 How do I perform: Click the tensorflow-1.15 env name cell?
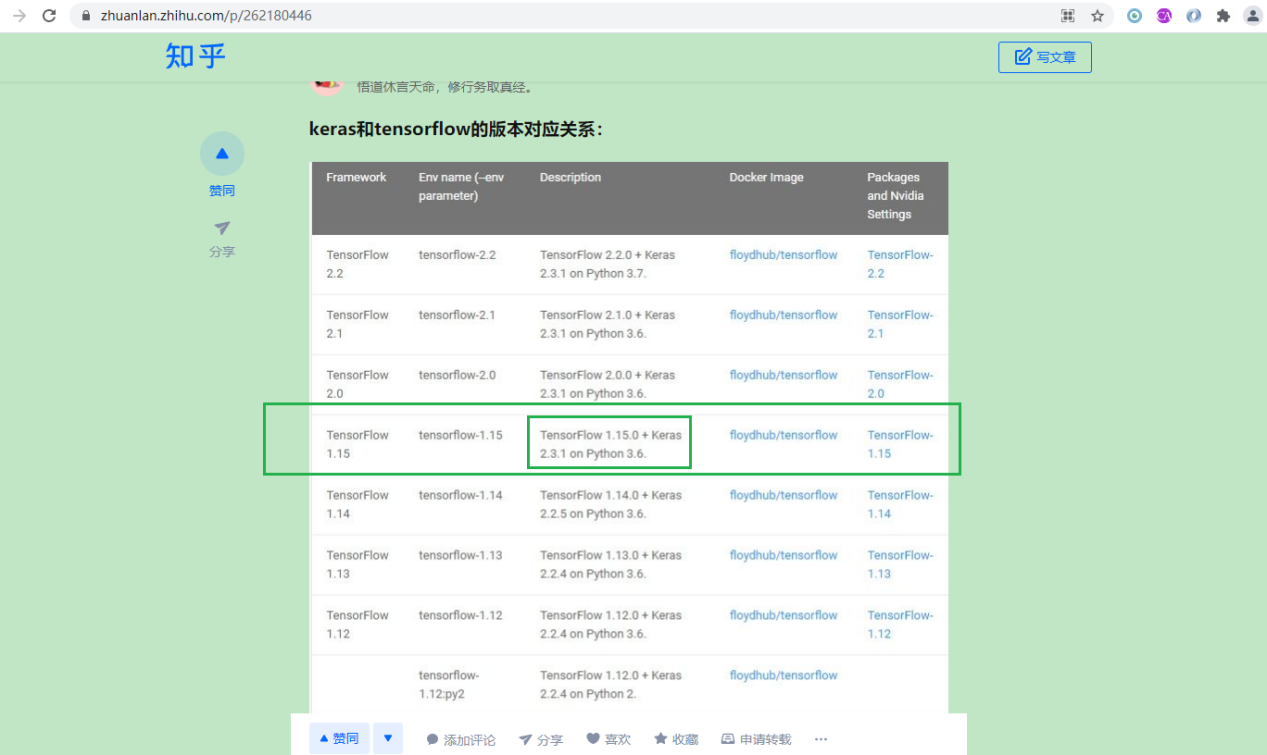460,435
